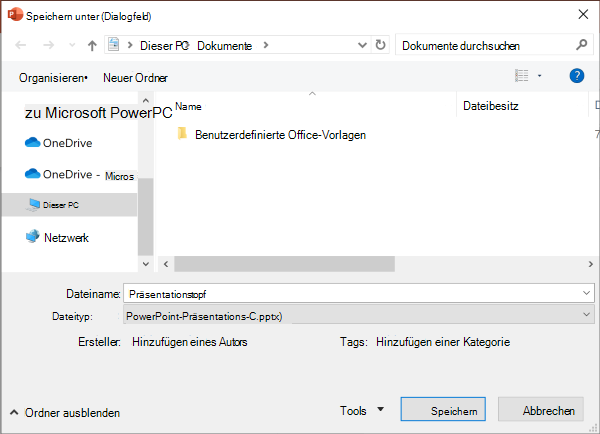Click the Back navigation arrow
600x434 pixels.
[21, 46]
